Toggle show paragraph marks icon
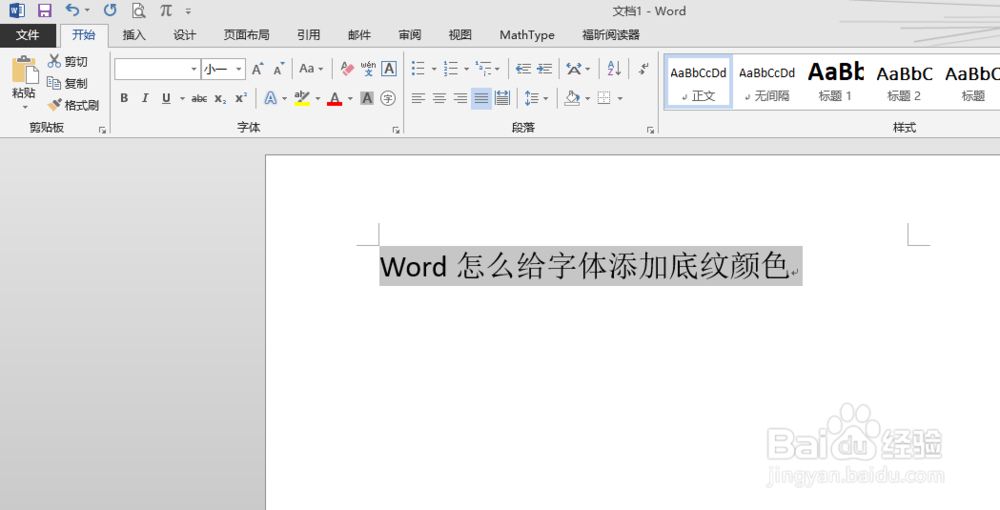The height and width of the screenshot is (510, 1000). tap(643, 68)
